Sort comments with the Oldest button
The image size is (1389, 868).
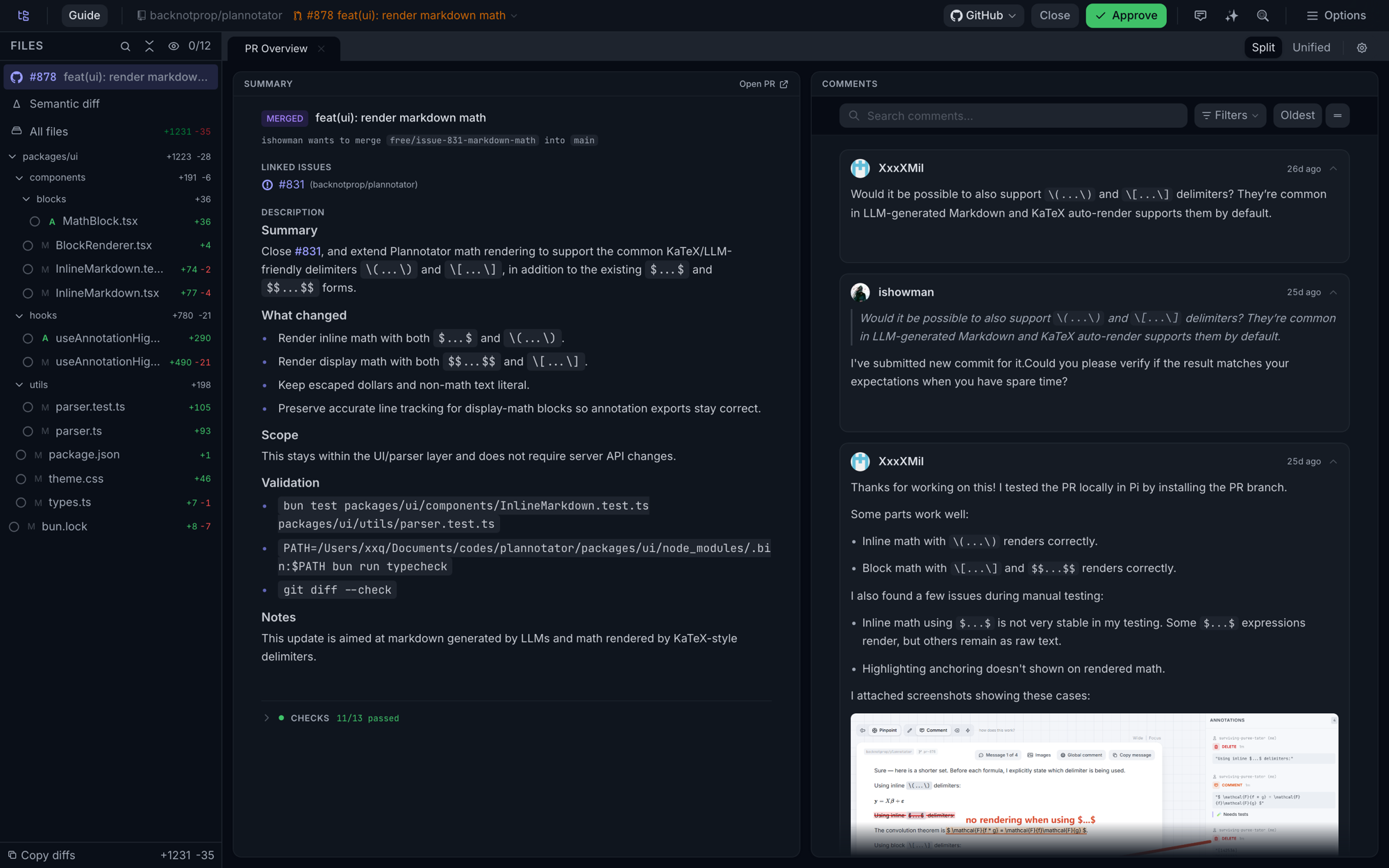pyautogui.click(x=1297, y=115)
